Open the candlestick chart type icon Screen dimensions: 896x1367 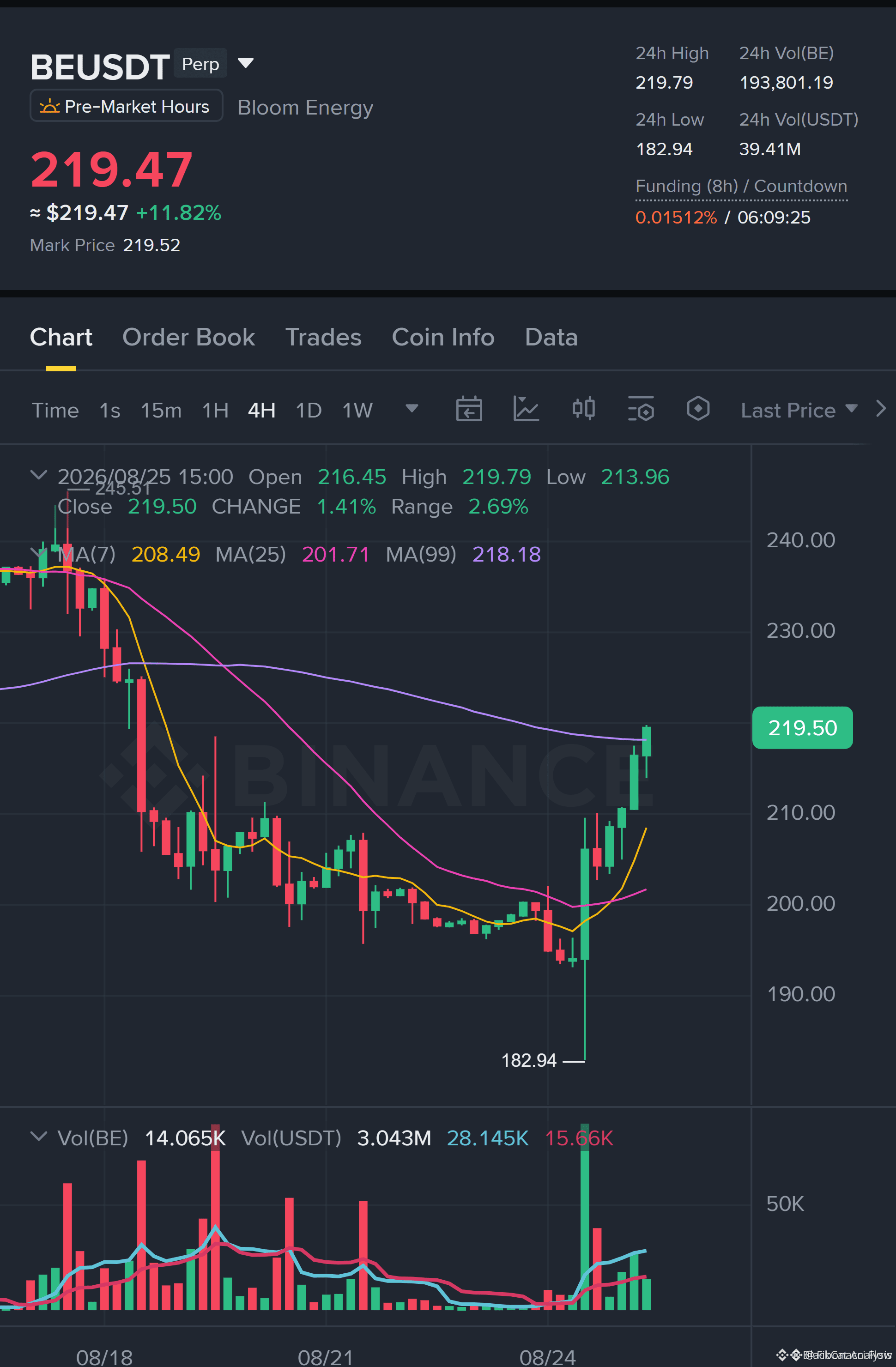click(x=583, y=409)
